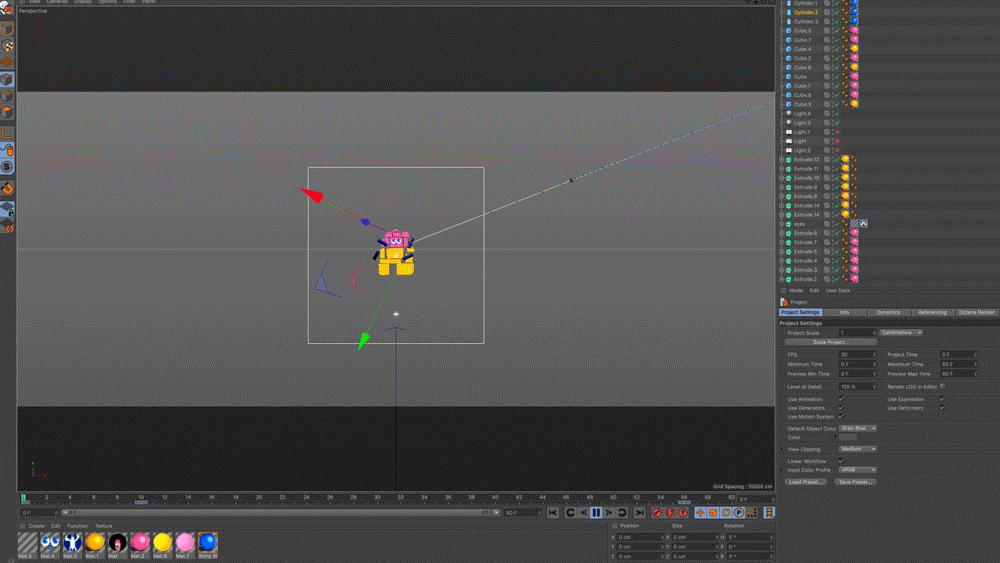Select the light pink Mat.7 material
Viewport: 1000px width, 563px height.
tap(185, 543)
